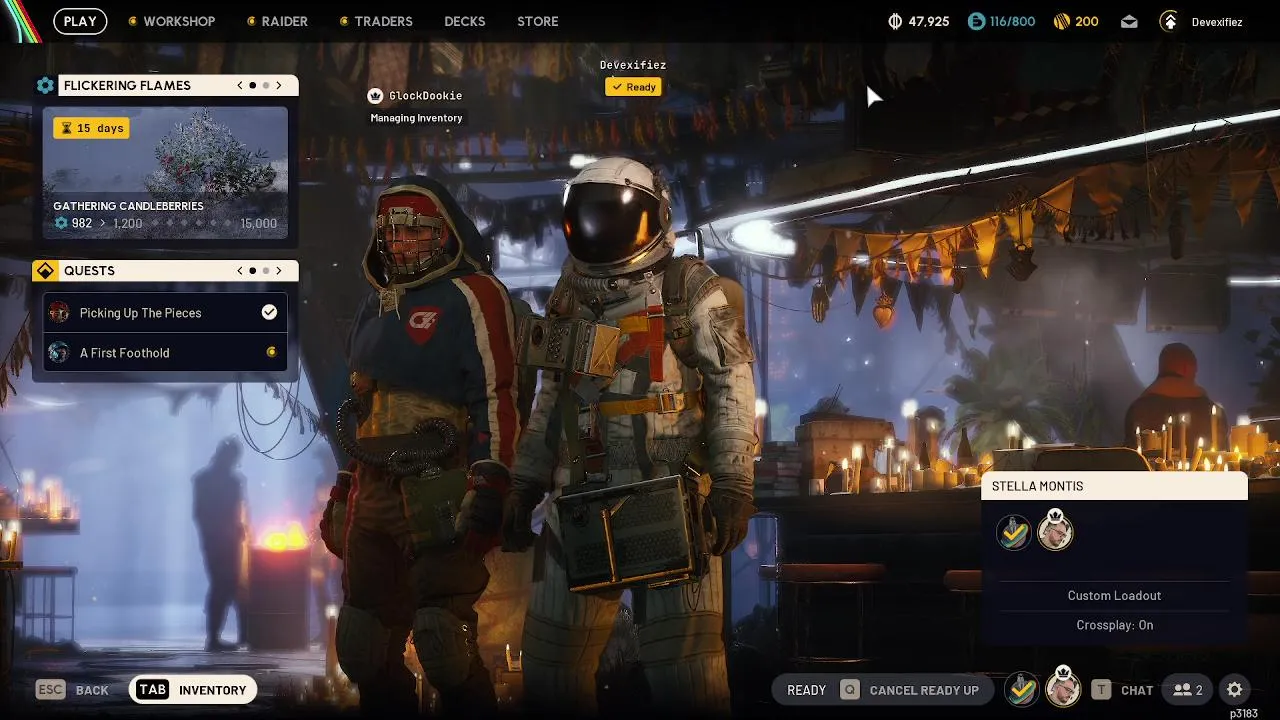Select first page dot in Quests
Viewport: 1280px width, 720px height.
(x=253, y=271)
